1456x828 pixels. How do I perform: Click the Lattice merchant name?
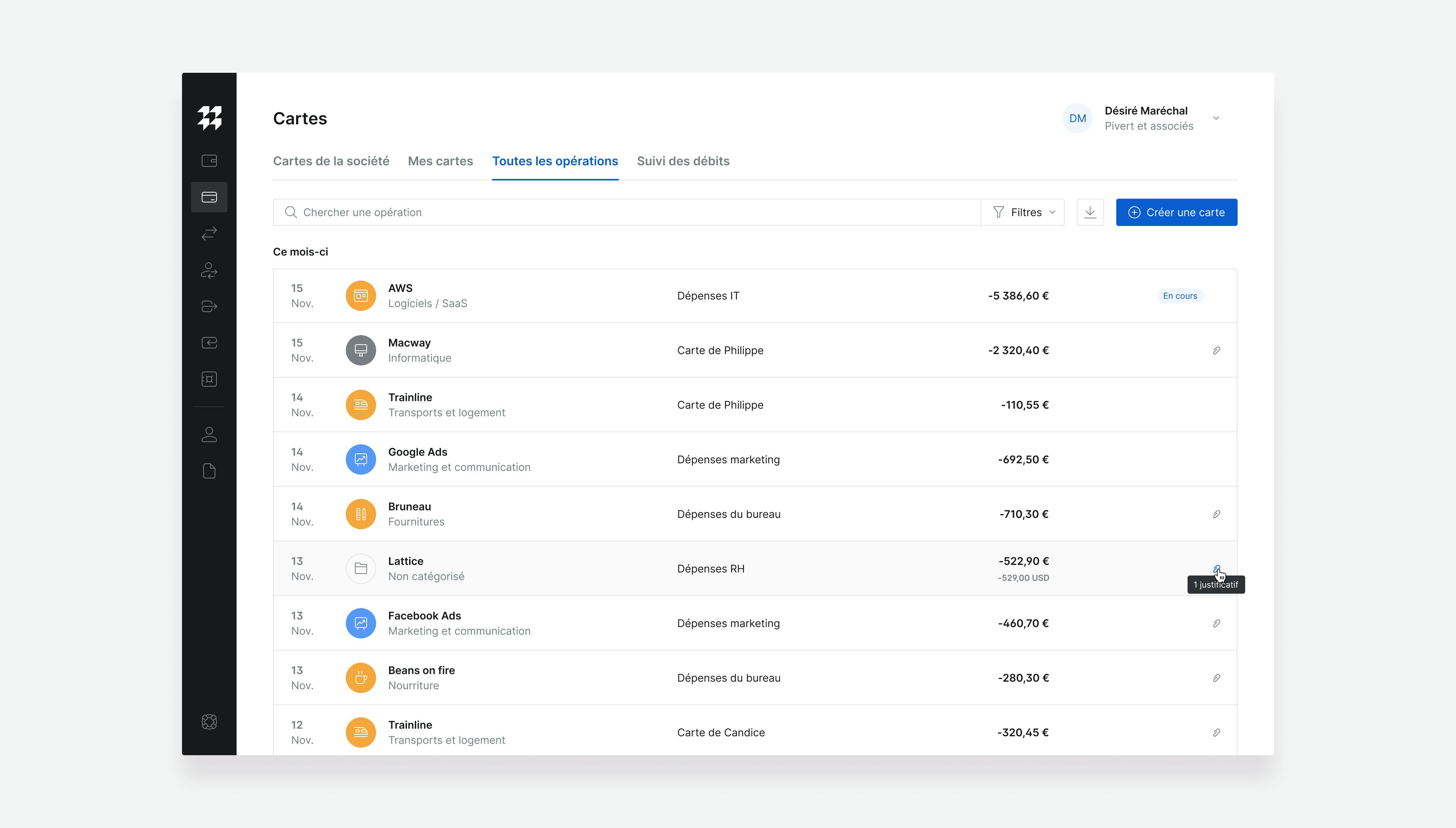406,561
